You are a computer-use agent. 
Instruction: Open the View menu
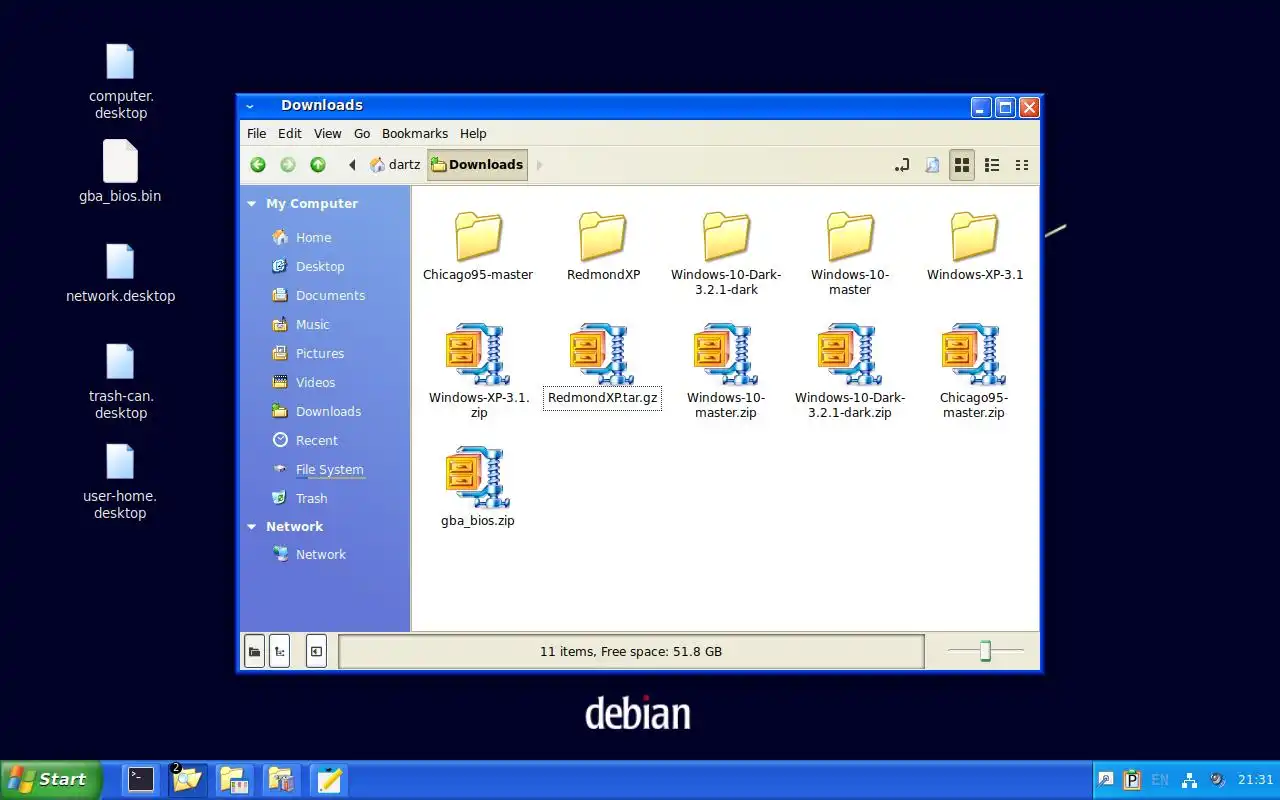coord(328,134)
